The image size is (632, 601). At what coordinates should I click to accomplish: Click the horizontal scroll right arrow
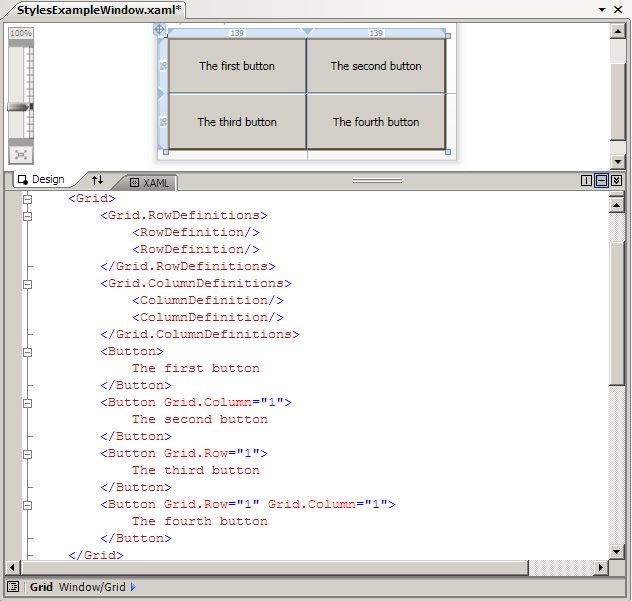pos(601,568)
